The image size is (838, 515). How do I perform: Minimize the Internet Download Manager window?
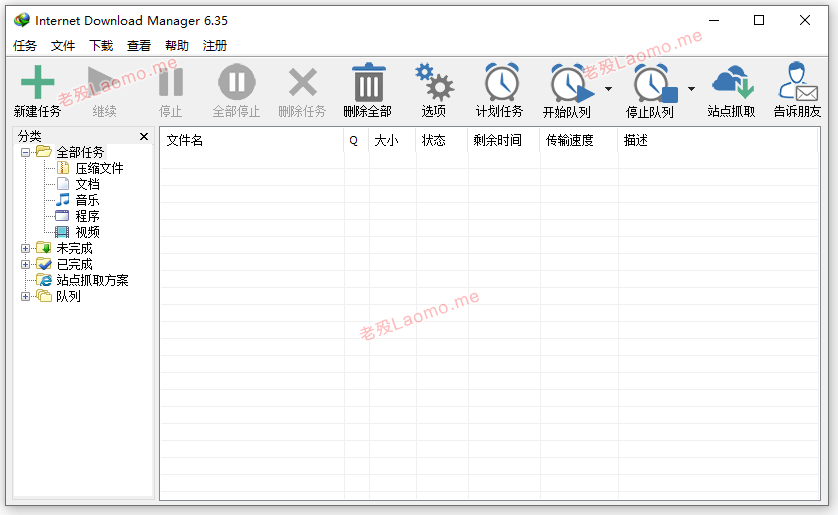[x=714, y=20]
